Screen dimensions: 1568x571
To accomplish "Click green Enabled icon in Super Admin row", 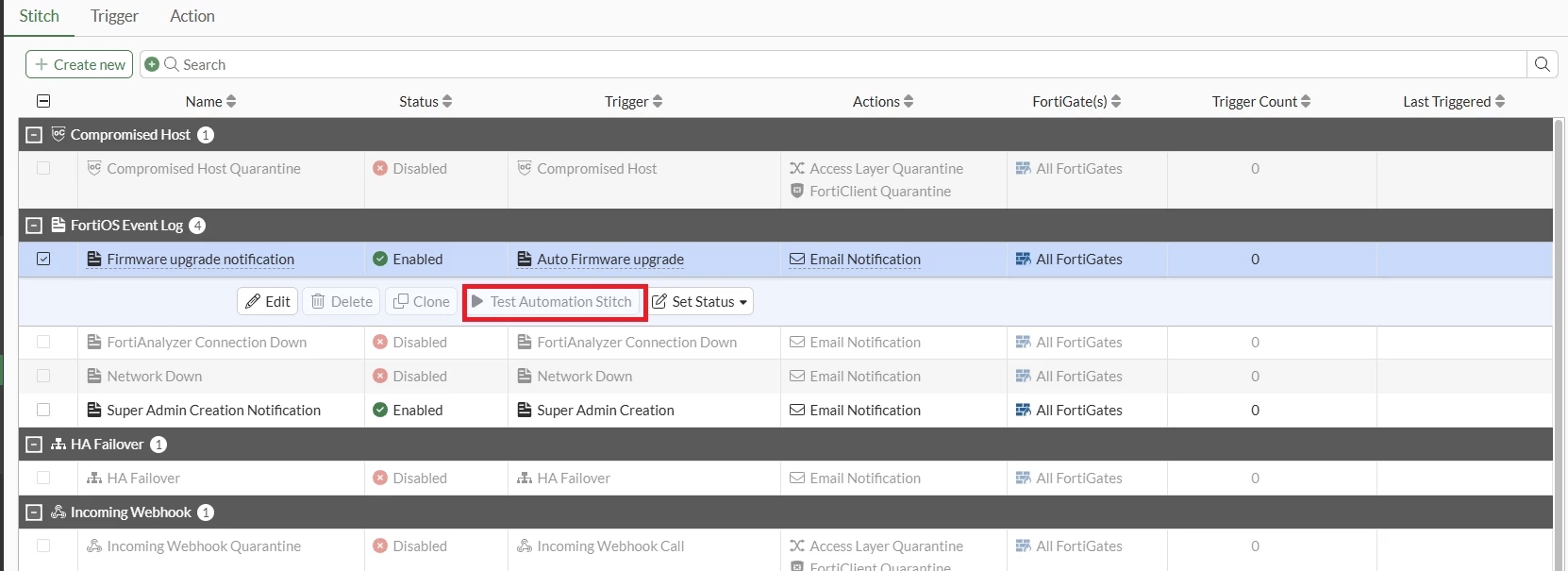I will [x=380, y=410].
